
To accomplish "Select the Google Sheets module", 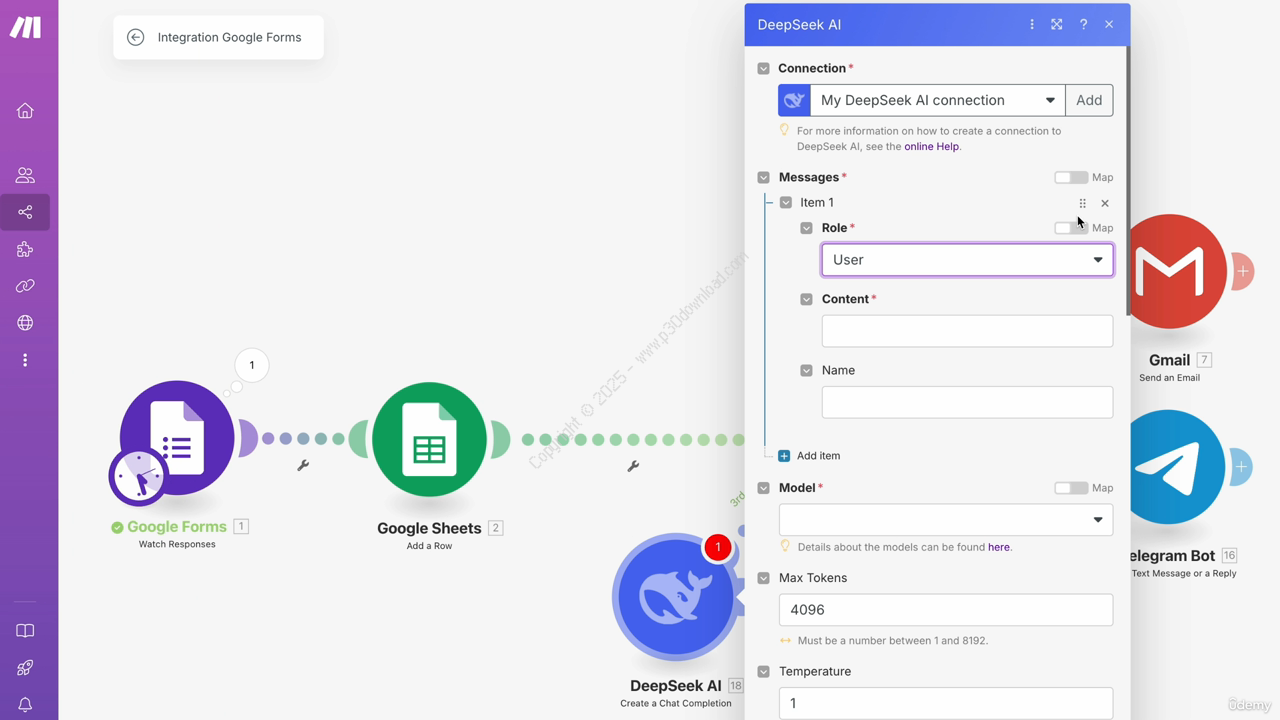I will [429, 439].
